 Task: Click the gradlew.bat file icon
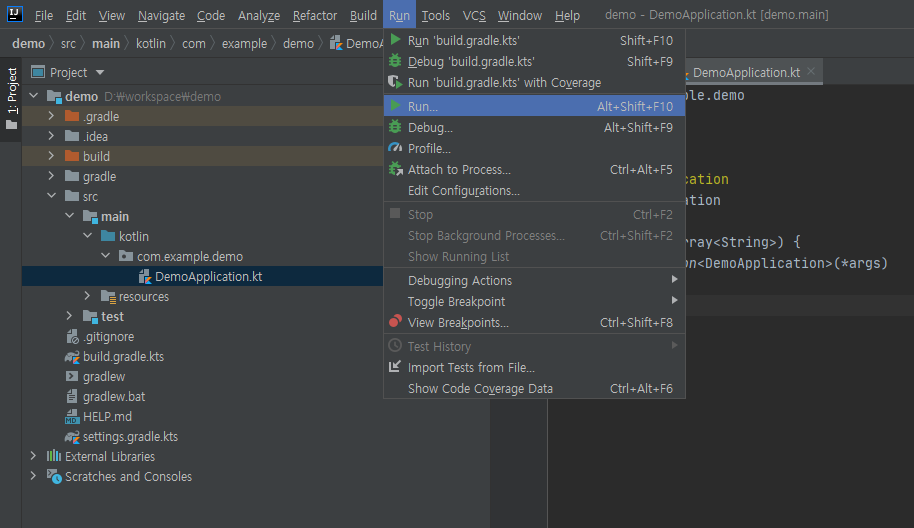tap(72, 396)
